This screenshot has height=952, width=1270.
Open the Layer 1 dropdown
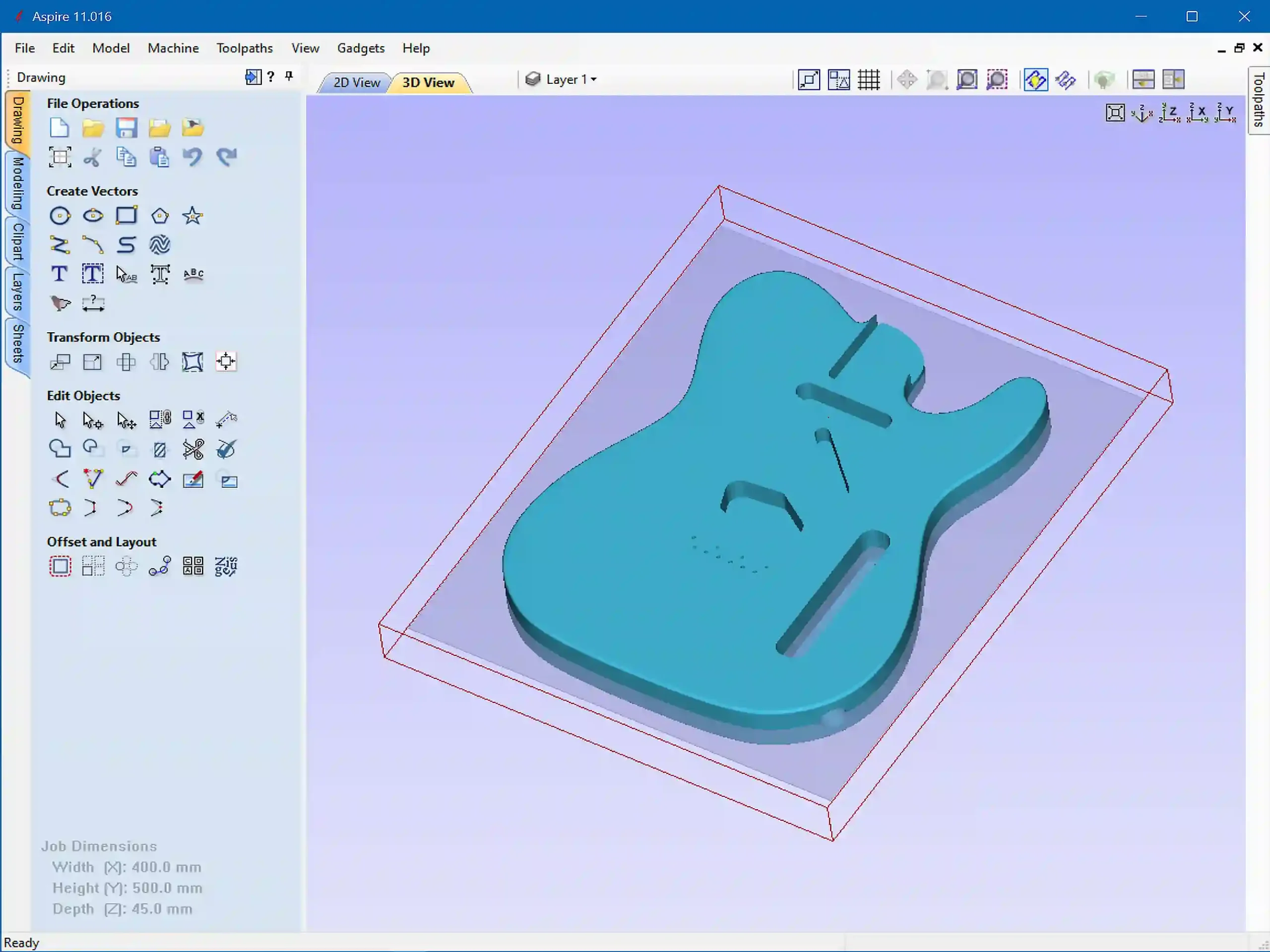pos(562,79)
